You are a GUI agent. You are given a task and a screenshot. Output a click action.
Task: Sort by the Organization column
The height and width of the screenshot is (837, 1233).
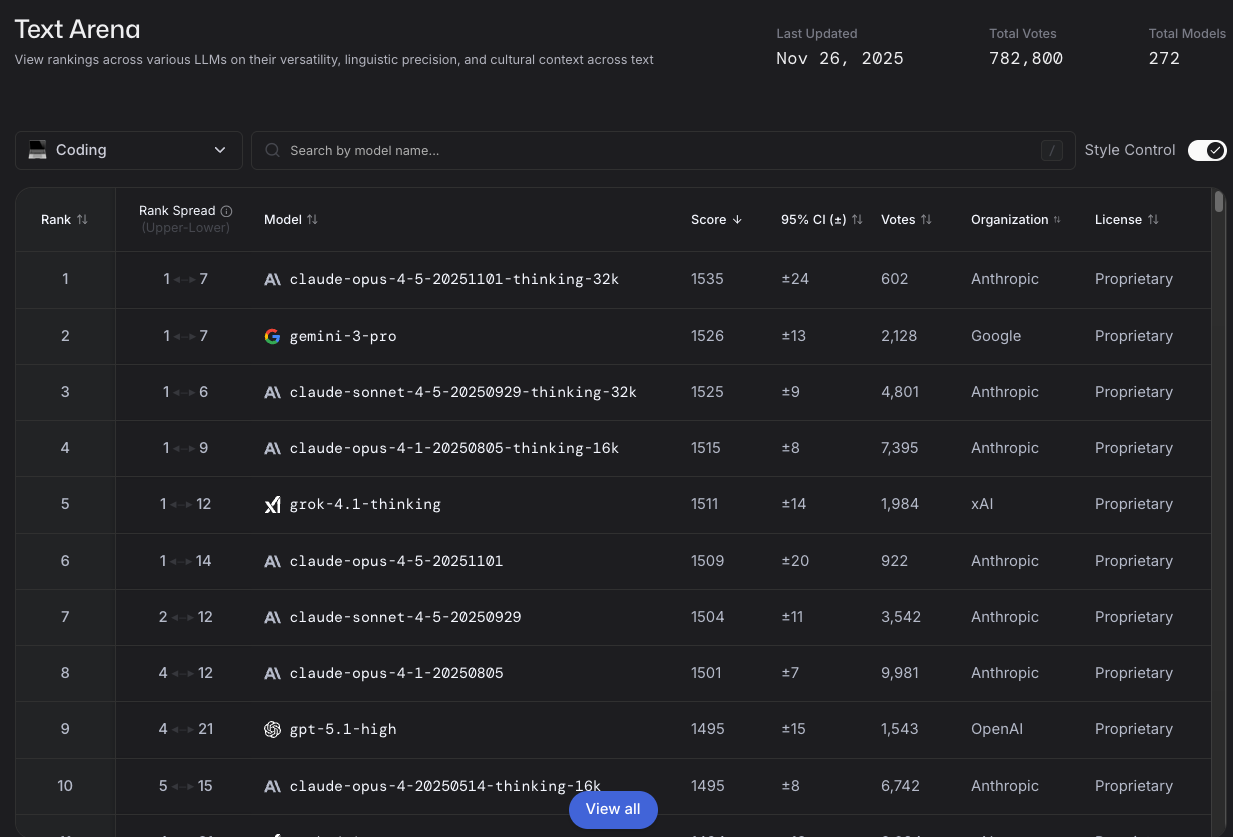[1016, 219]
